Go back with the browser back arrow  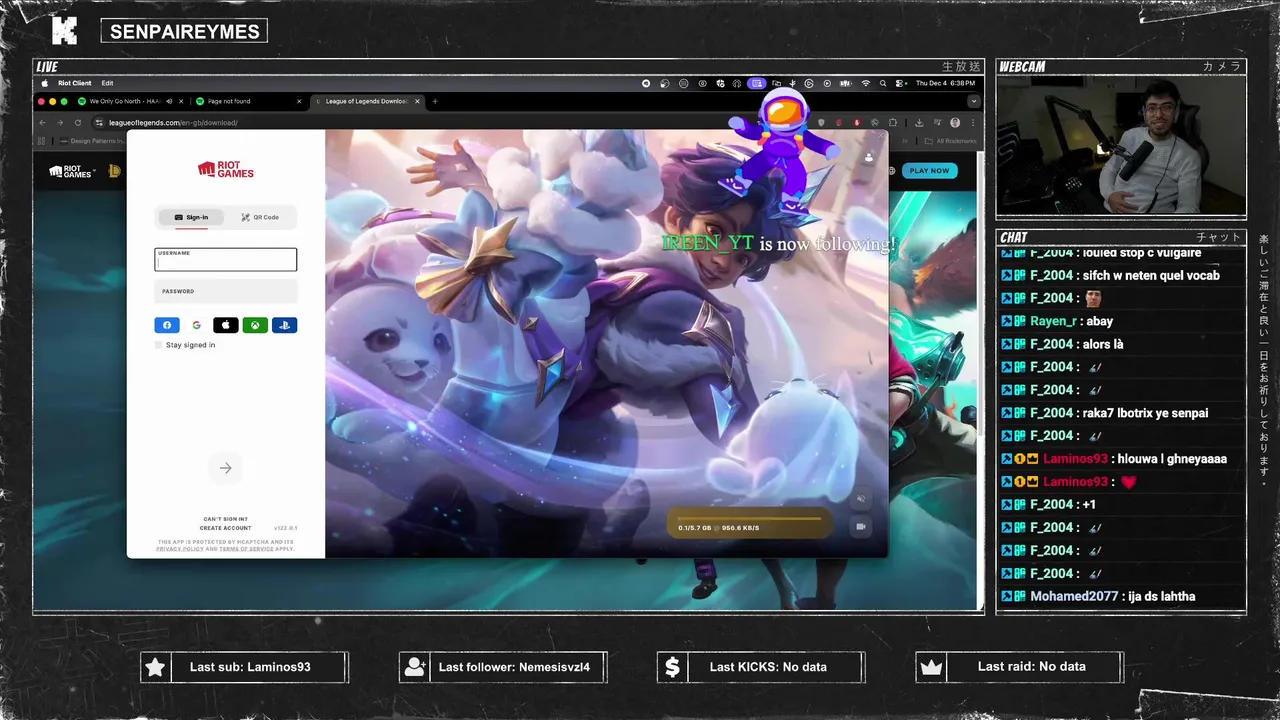pos(42,122)
